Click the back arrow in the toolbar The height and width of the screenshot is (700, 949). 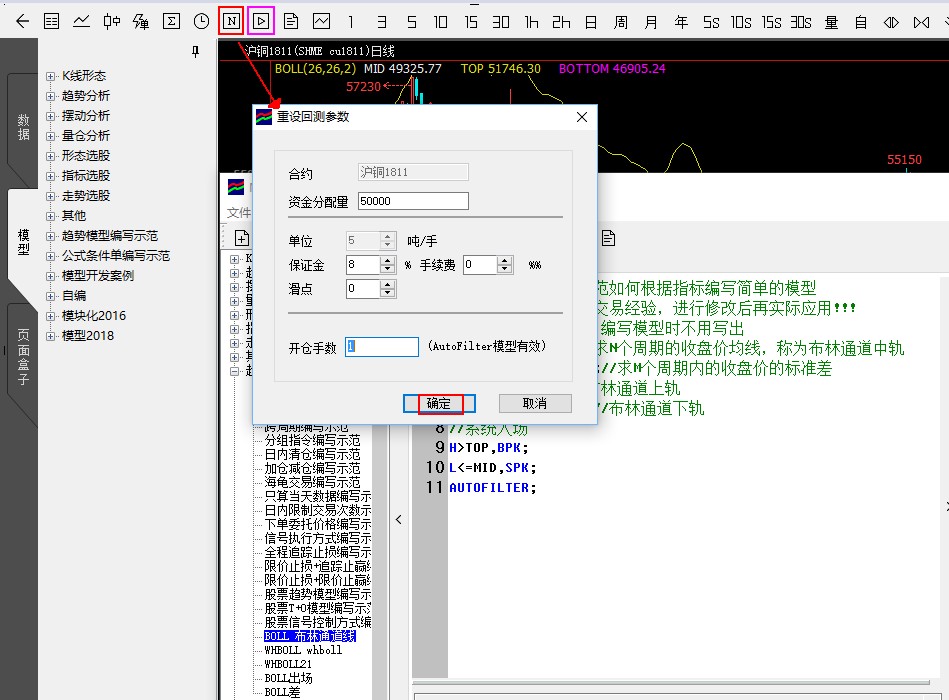(x=22, y=20)
